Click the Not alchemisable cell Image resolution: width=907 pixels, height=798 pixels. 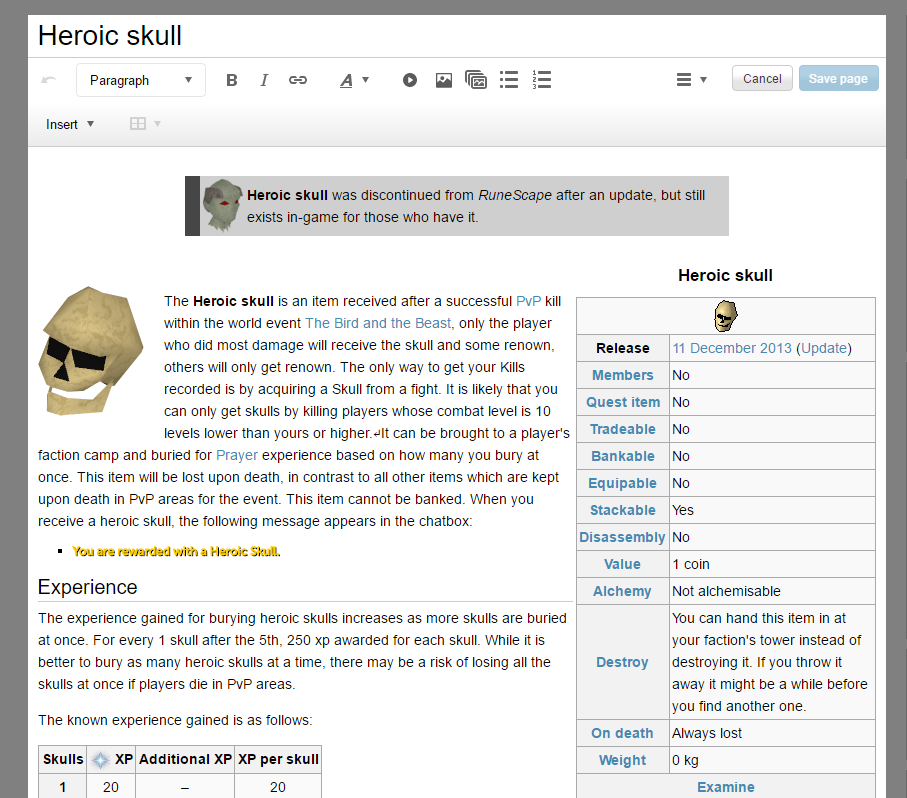tap(772, 591)
